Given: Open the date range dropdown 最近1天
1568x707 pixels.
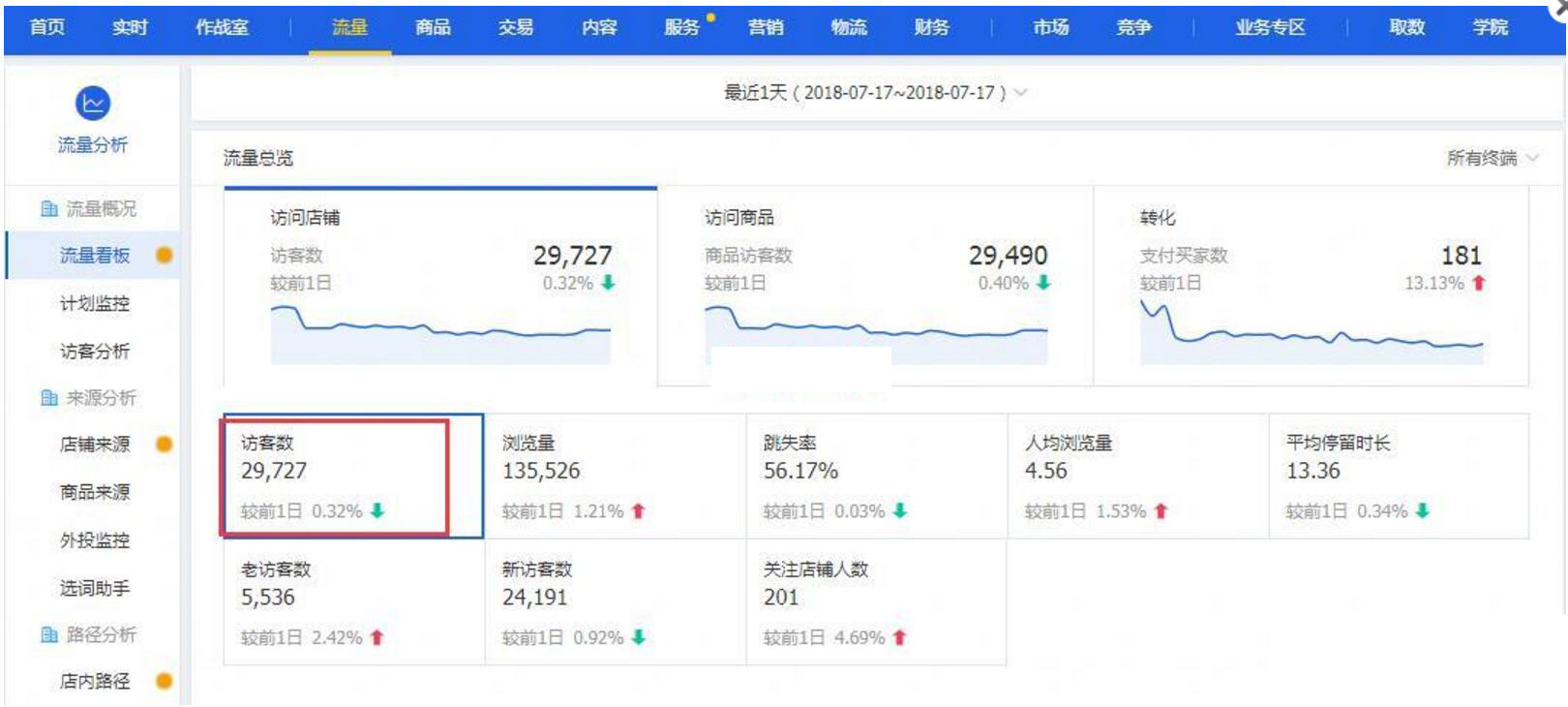Looking at the screenshot, I should [x=875, y=93].
